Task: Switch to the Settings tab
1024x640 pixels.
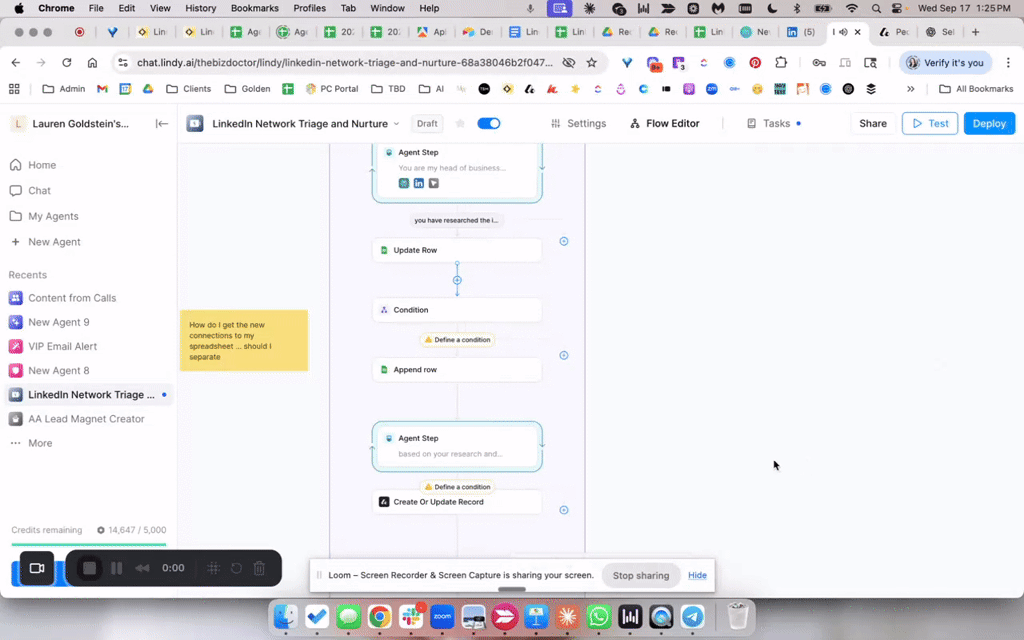Action: 578,124
